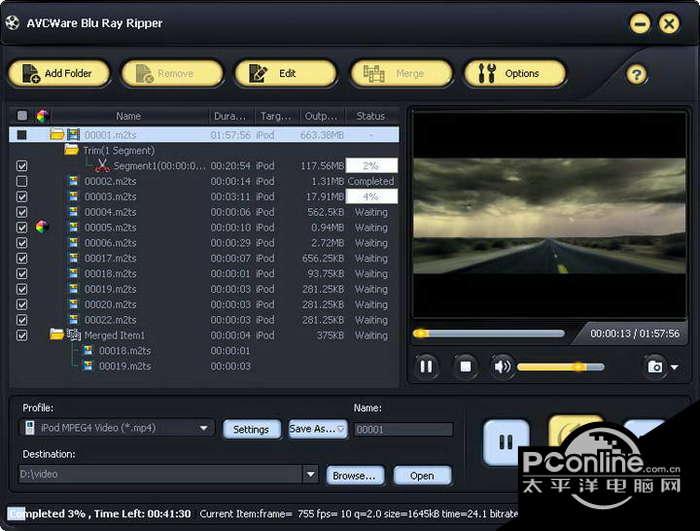700x531 pixels.
Task: Click the profile Settings button
Action: (x=251, y=429)
